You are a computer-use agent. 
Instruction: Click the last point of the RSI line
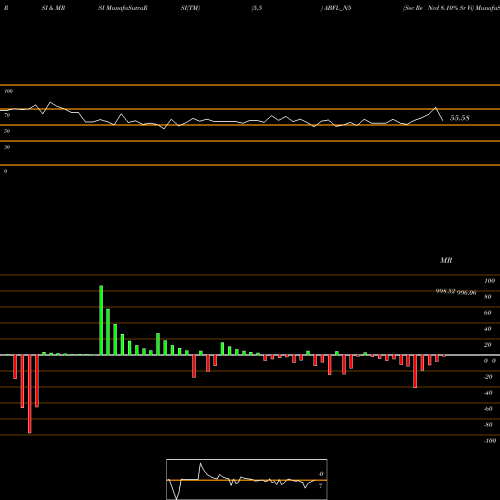click(443, 120)
